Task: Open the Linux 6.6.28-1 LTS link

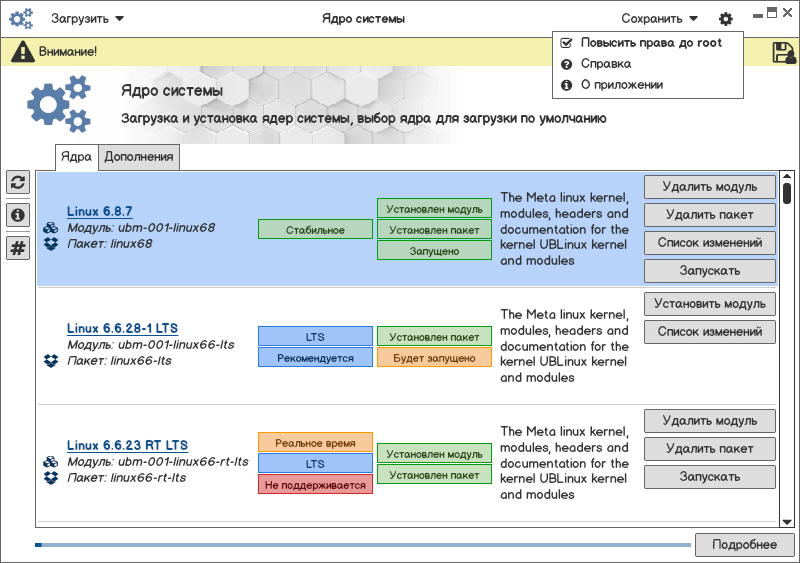Action: [122, 328]
